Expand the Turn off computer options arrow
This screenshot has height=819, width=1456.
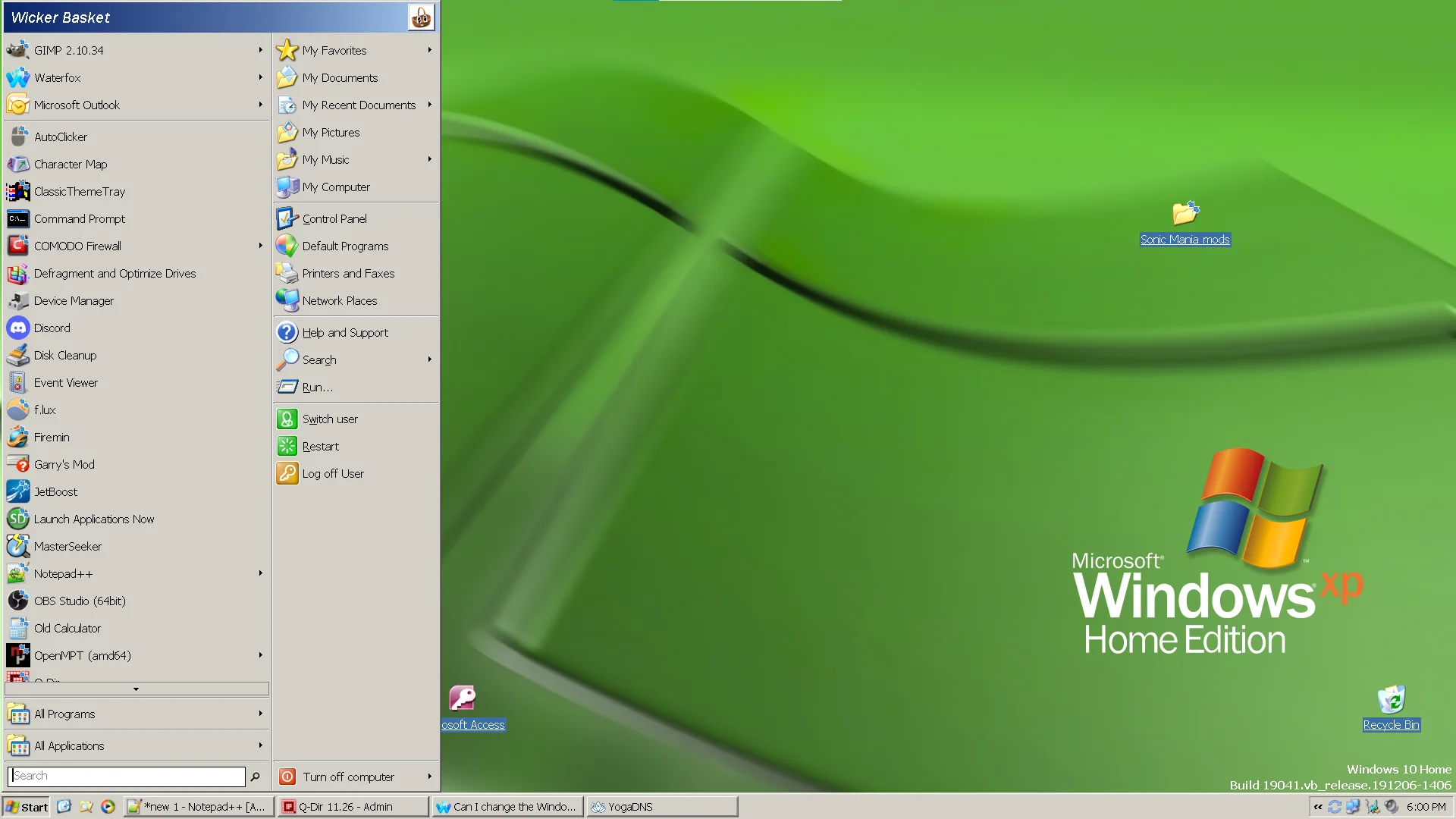pyautogui.click(x=429, y=777)
